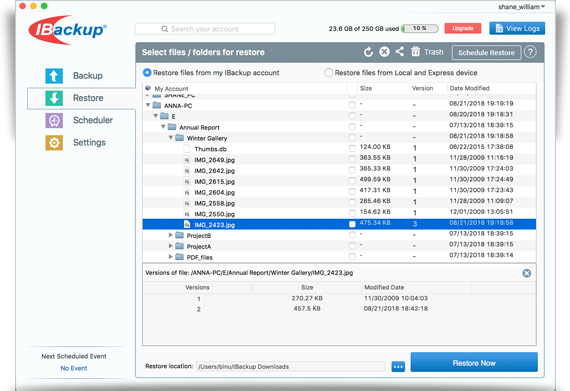Screen dimensions: 570x391
Task: Click the Winter Gallery folder icon
Action: tap(180, 138)
